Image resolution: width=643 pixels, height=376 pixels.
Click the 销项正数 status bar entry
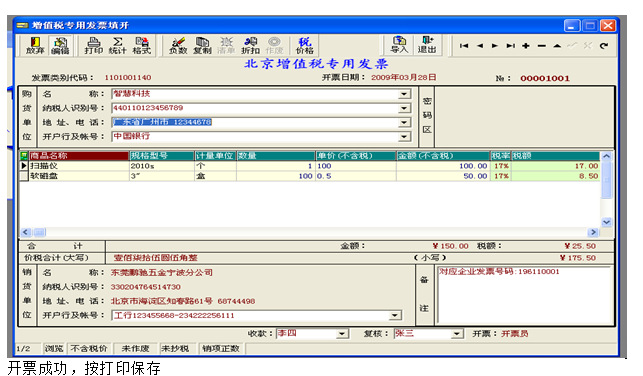(x=221, y=349)
